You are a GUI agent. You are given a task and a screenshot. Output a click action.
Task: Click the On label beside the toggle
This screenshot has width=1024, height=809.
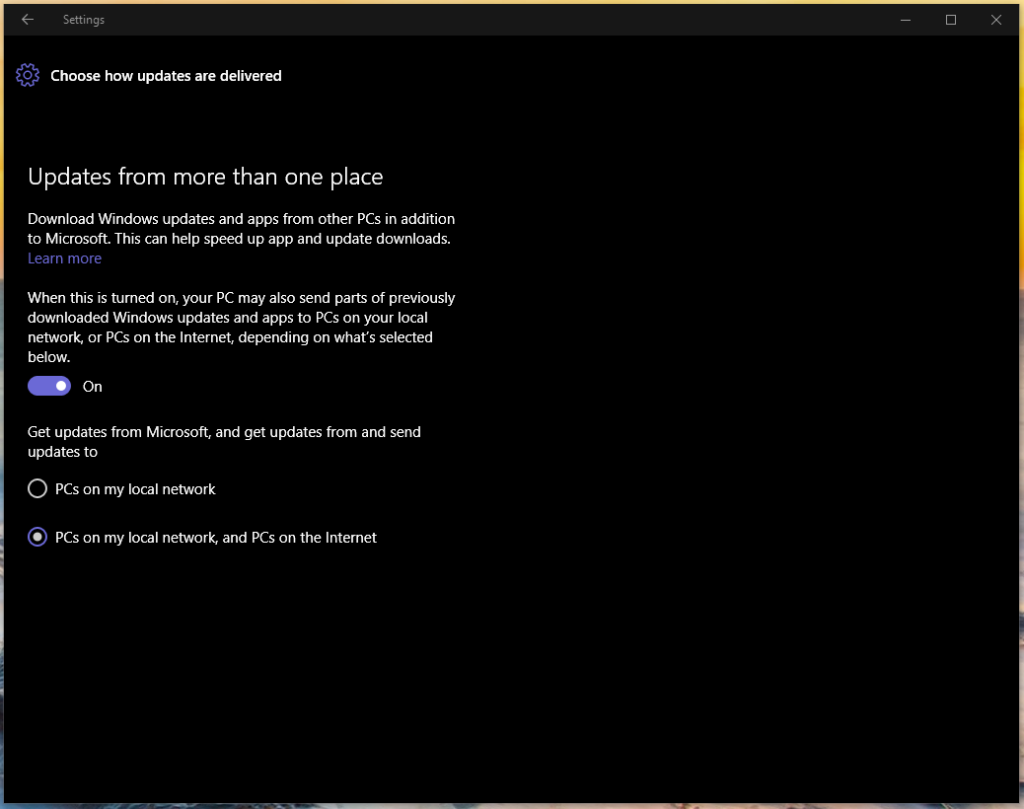[93, 387]
